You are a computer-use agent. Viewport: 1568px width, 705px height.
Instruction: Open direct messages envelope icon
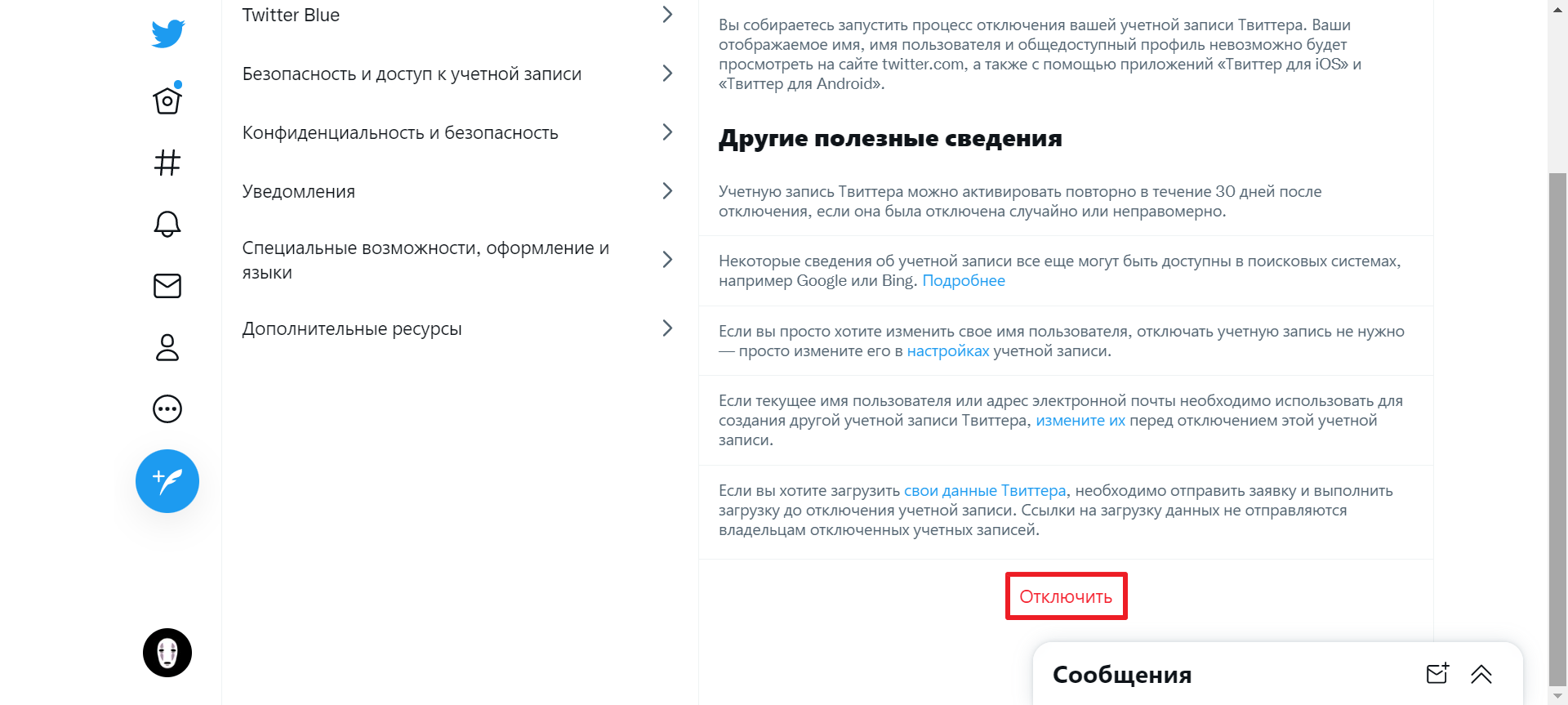click(167, 286)
